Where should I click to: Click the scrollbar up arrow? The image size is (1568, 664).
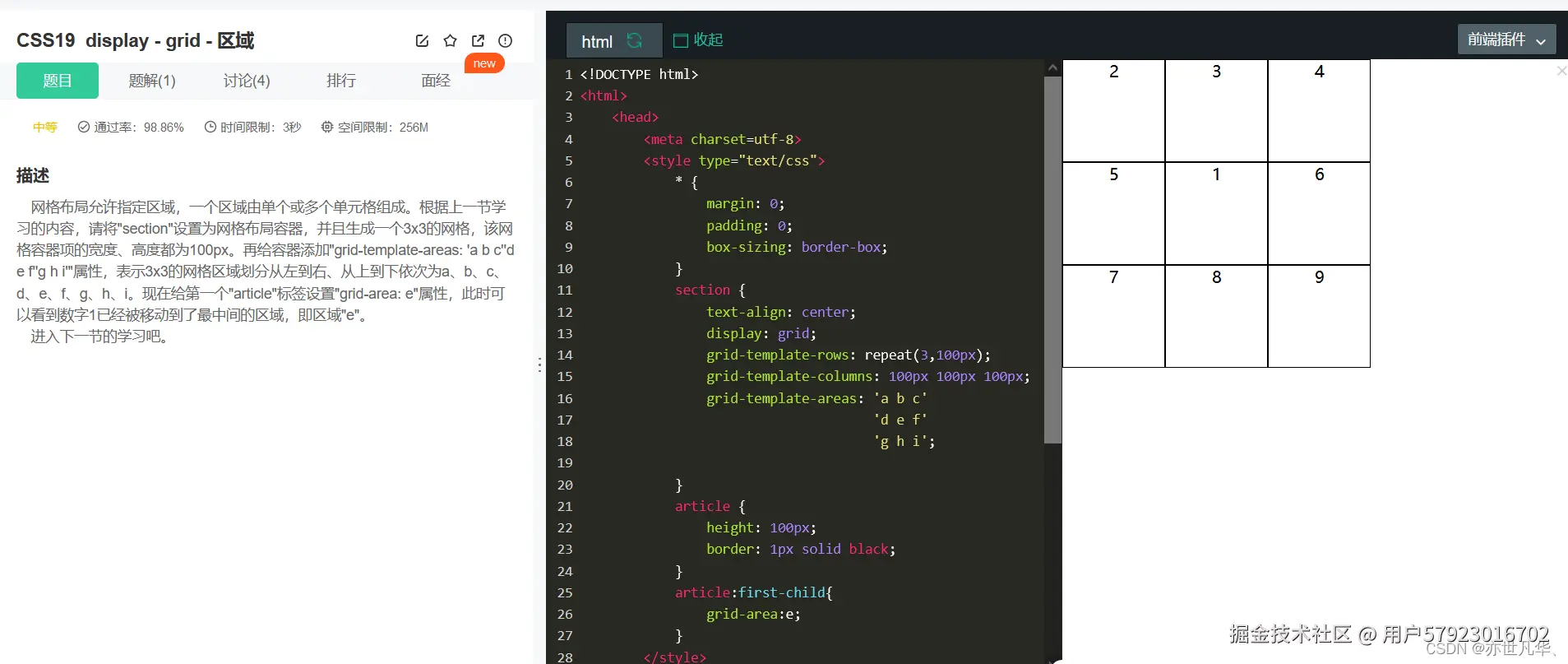click(x=1052, y=67)
